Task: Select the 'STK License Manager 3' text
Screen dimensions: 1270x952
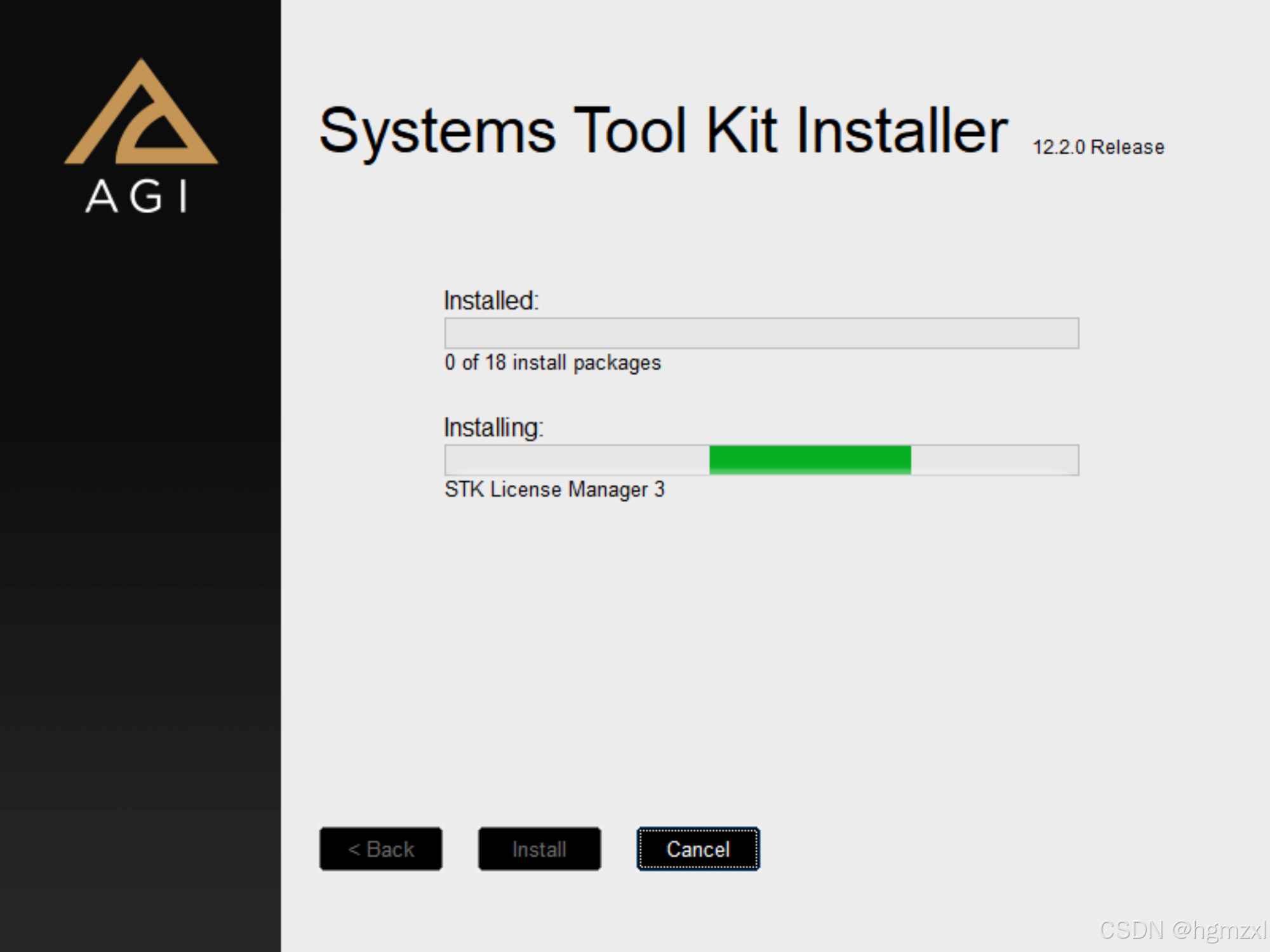Action: pos(554,489)
